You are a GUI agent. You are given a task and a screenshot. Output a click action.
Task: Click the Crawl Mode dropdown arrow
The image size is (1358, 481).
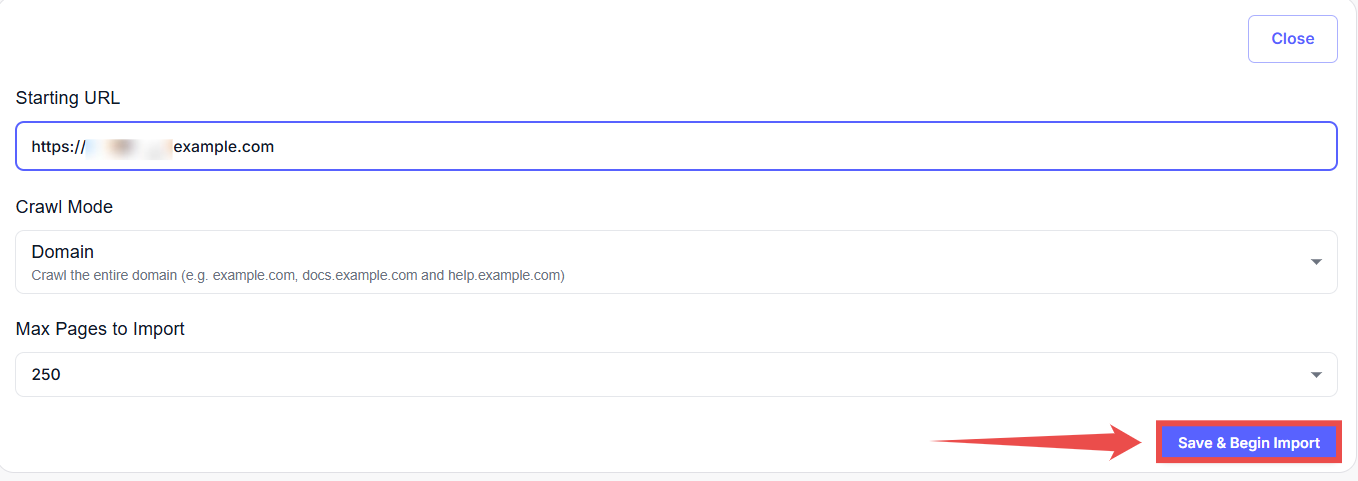tap(1316, 262)
